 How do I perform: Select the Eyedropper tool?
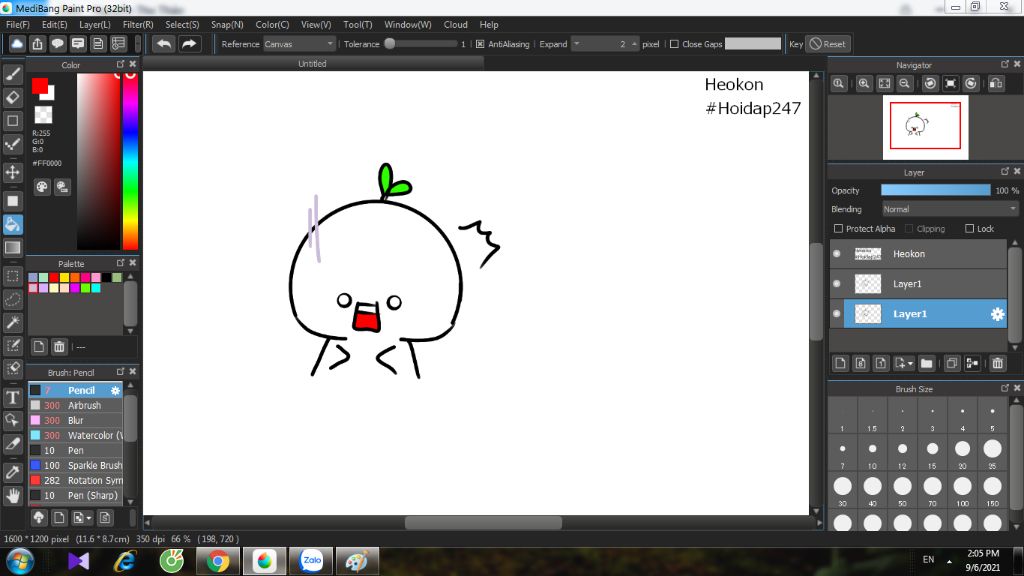(12, 472)
